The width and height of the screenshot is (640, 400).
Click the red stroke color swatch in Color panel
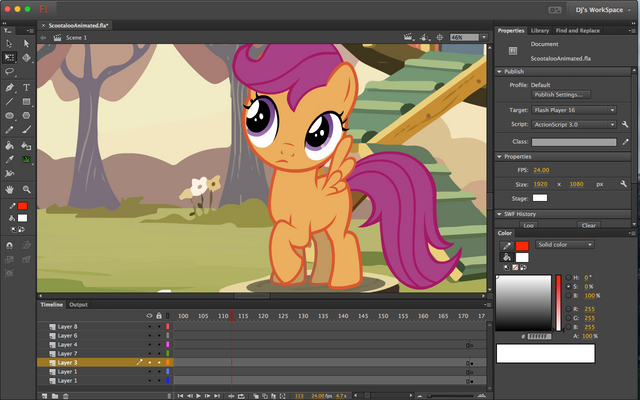[x=522, y=246]
